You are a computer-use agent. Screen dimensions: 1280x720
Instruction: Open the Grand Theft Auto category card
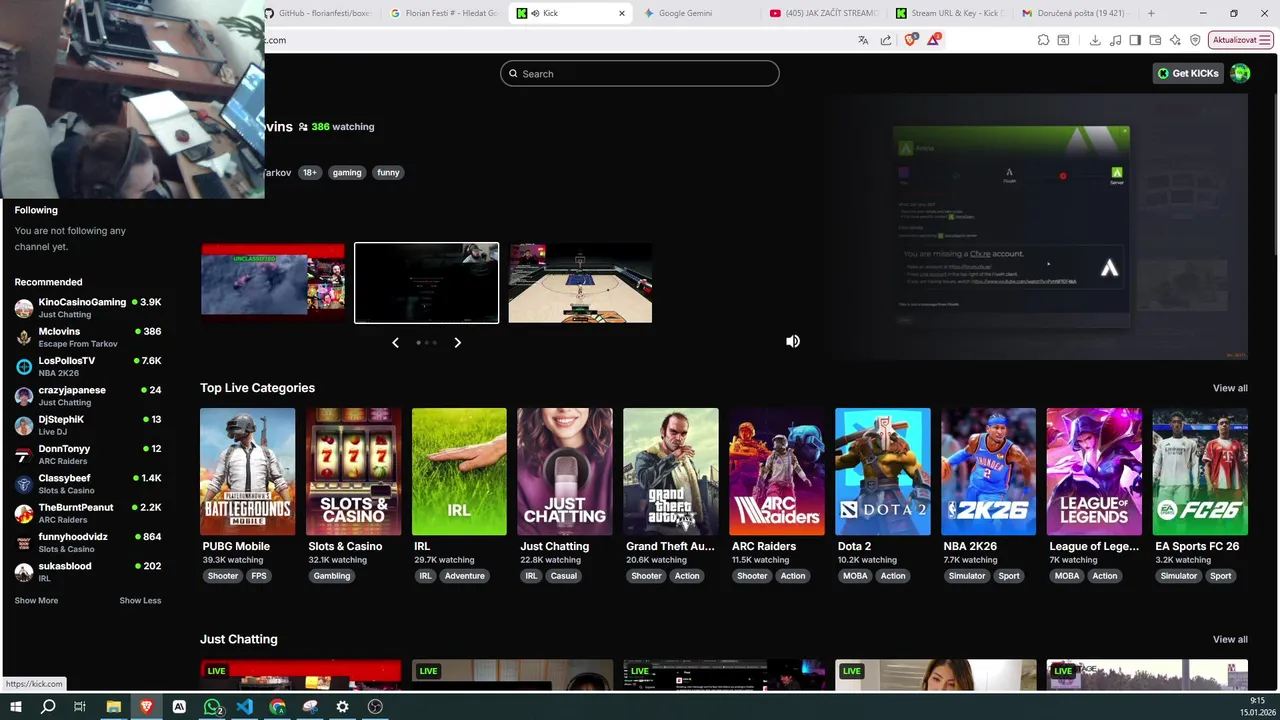[670, 471]
